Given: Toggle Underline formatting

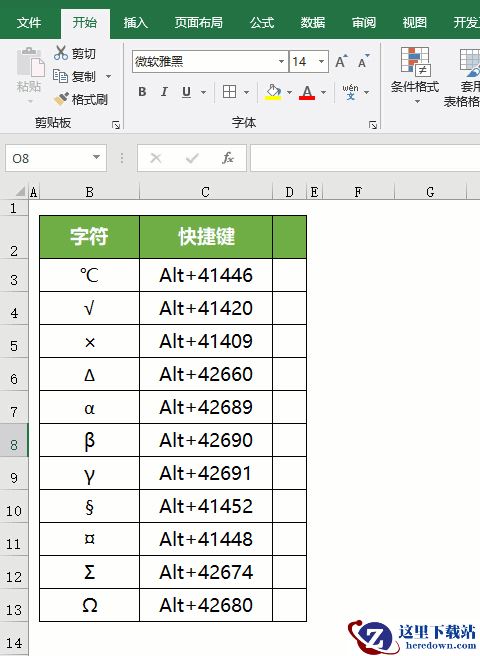Looking at the screenshot, I should tap(187, 92).
